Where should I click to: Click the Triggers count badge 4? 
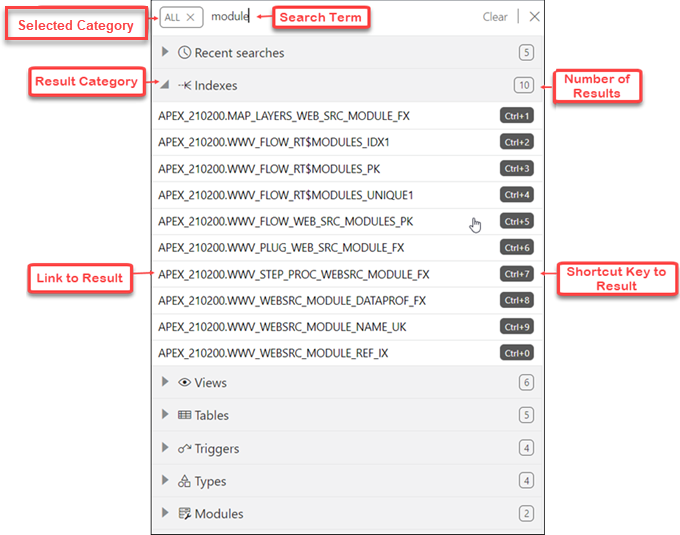(526, 448)
